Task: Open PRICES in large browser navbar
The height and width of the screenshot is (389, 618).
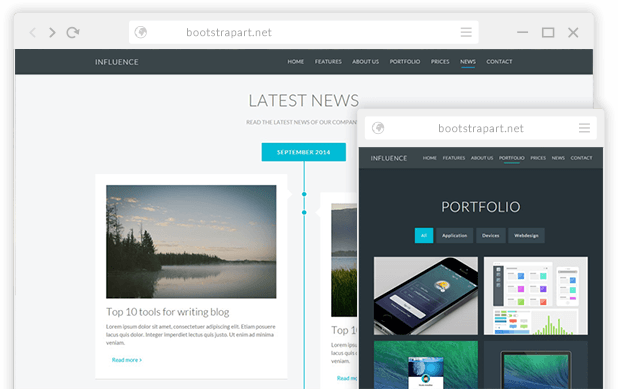Action: [x=440, y=61]
